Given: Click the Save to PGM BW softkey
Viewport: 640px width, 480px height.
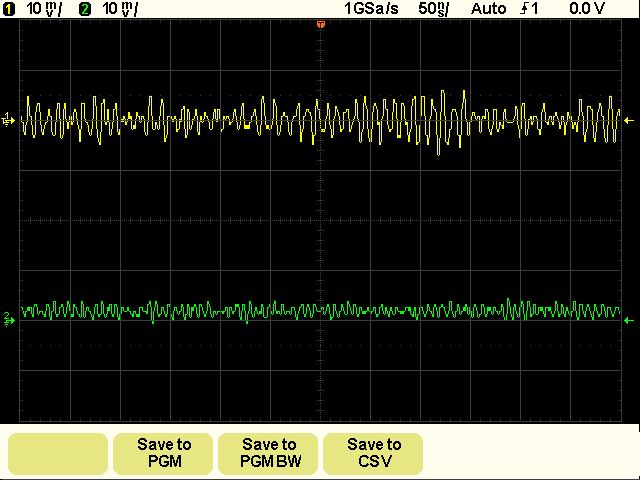Looking at the screenshot, I should click(x=268, y=453).
